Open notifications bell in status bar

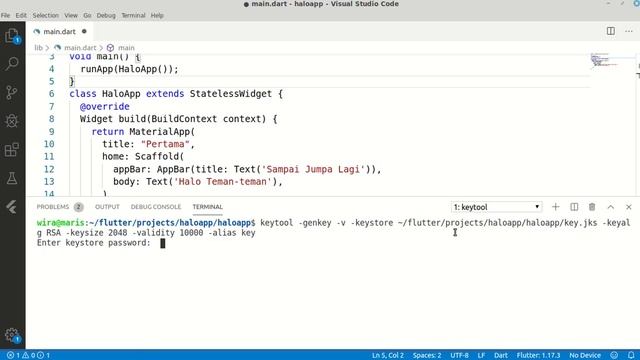pos(631,355)
